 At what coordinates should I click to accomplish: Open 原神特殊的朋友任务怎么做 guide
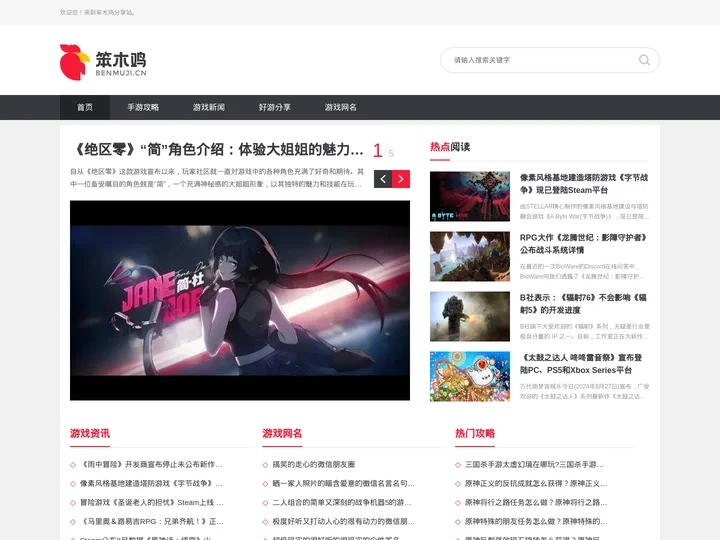536,522
